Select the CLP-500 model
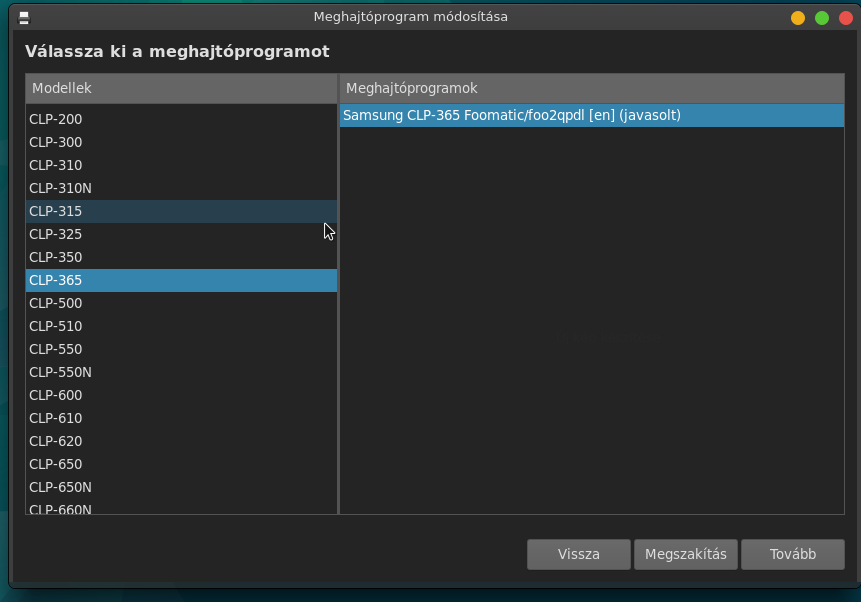Screen dimensions: 861x602 pyautogui.click(x=181, y=303)
